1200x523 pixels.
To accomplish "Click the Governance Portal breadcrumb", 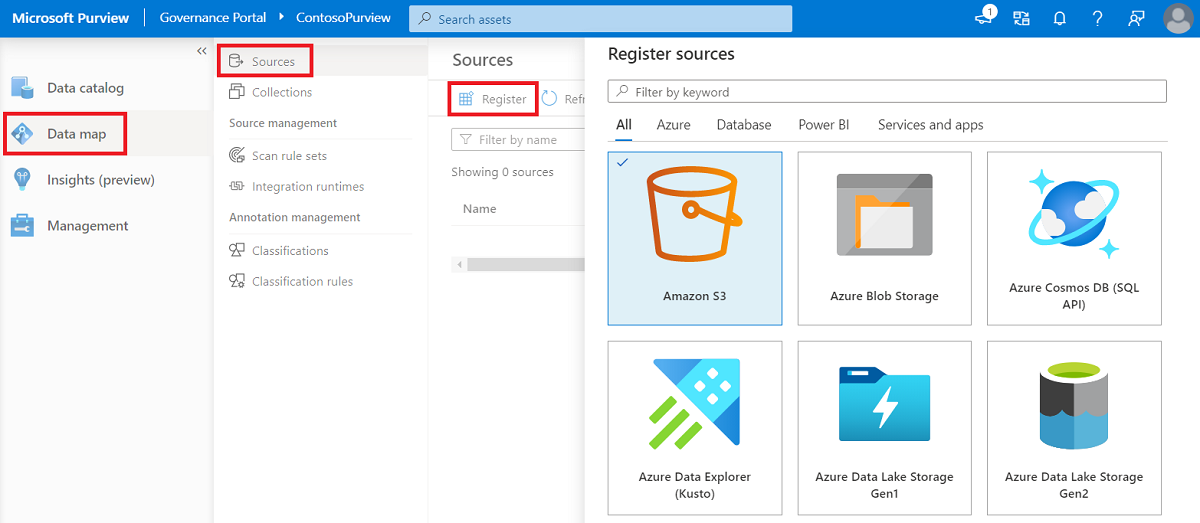I will 213,18.
